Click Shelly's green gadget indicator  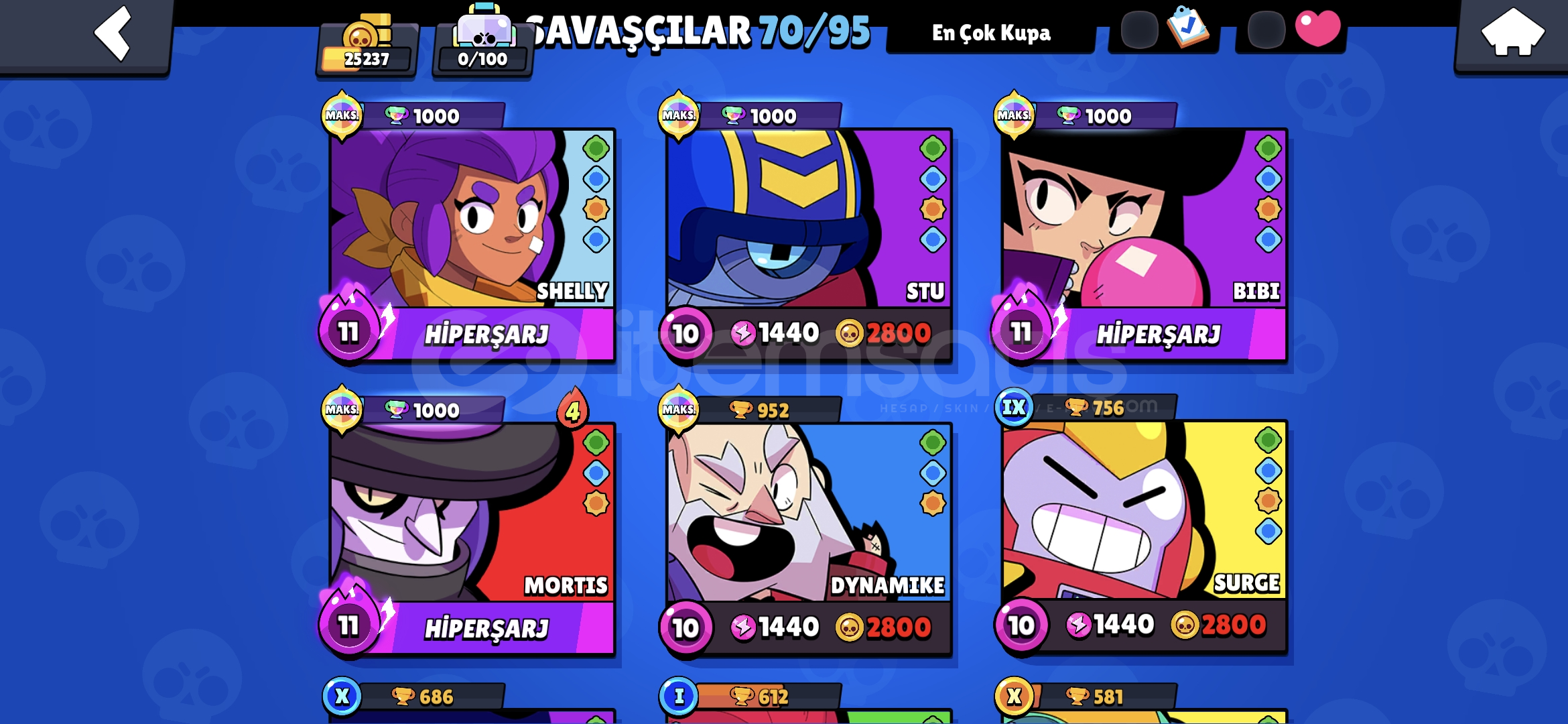pos(596,148)
